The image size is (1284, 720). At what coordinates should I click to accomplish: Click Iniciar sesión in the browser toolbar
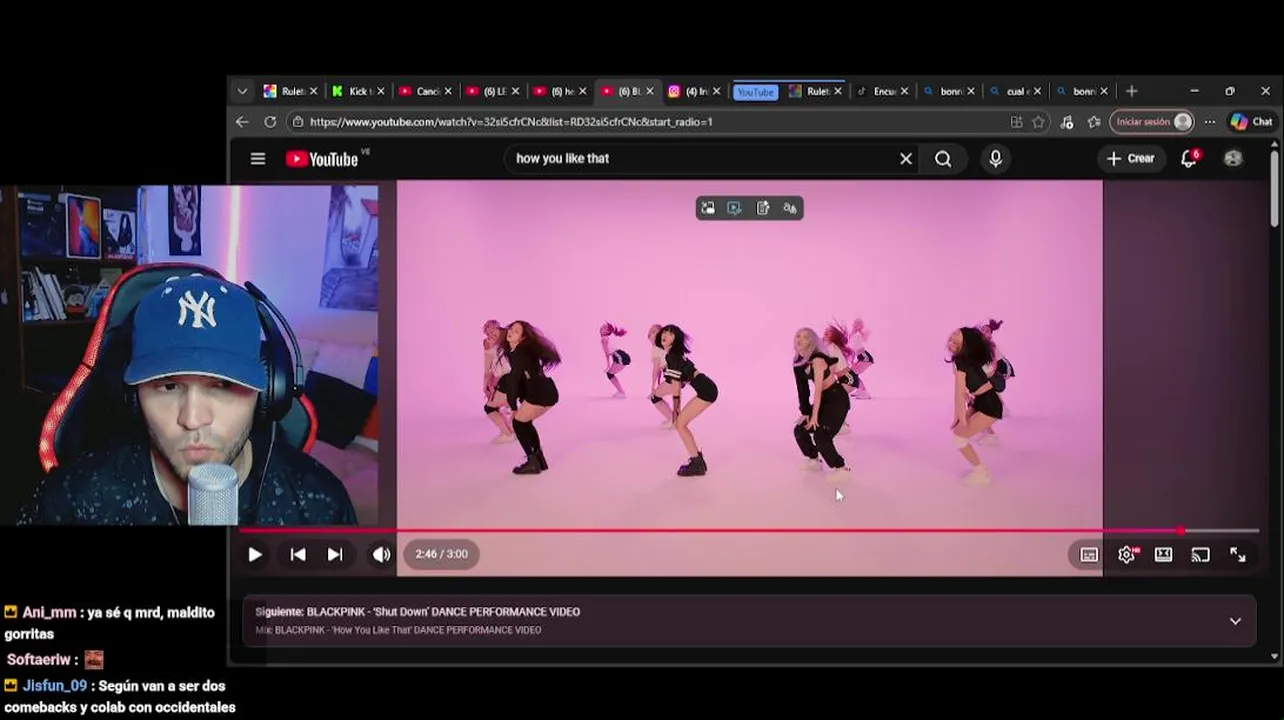pos(1152,122)
